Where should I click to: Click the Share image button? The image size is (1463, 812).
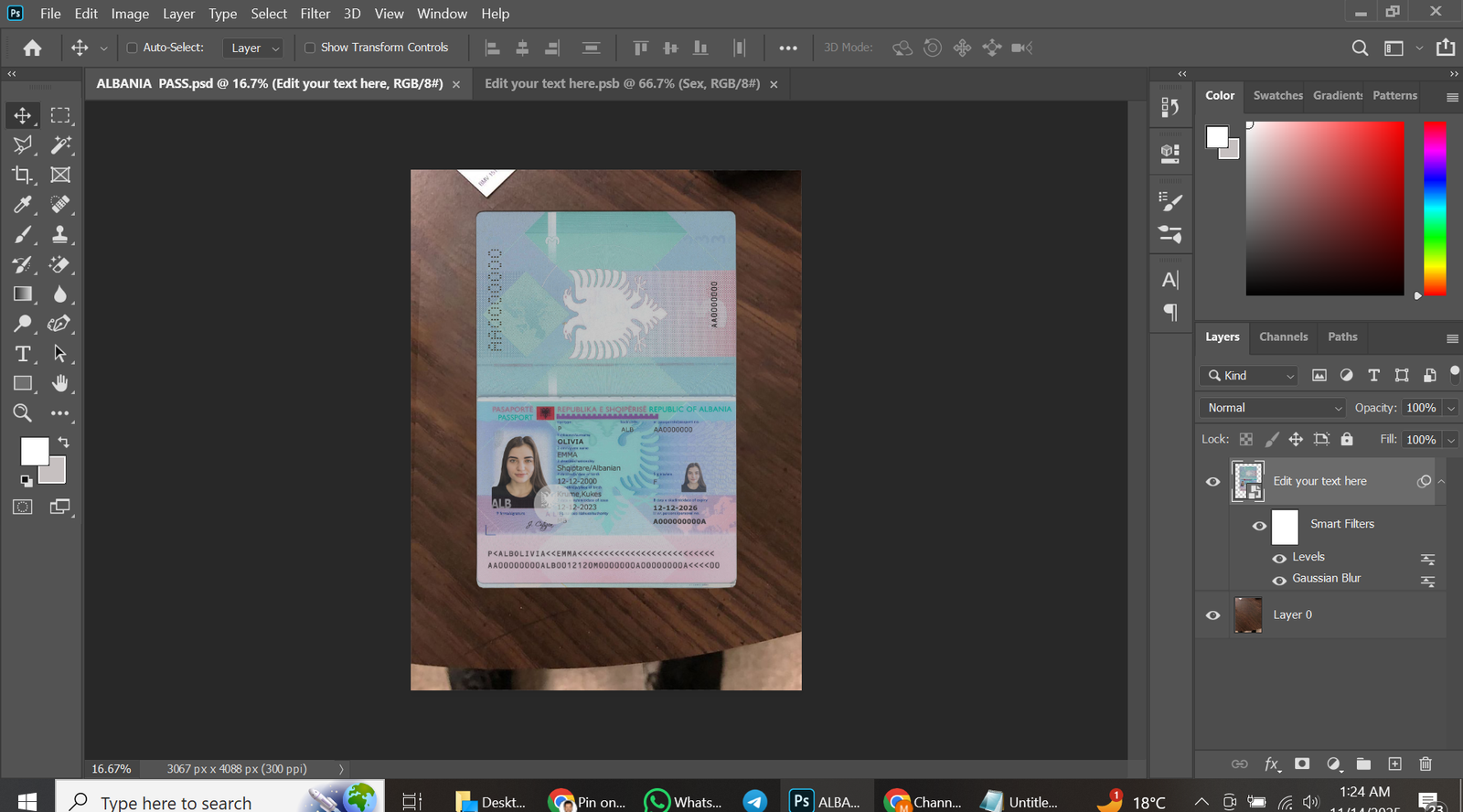(1446, 48)
